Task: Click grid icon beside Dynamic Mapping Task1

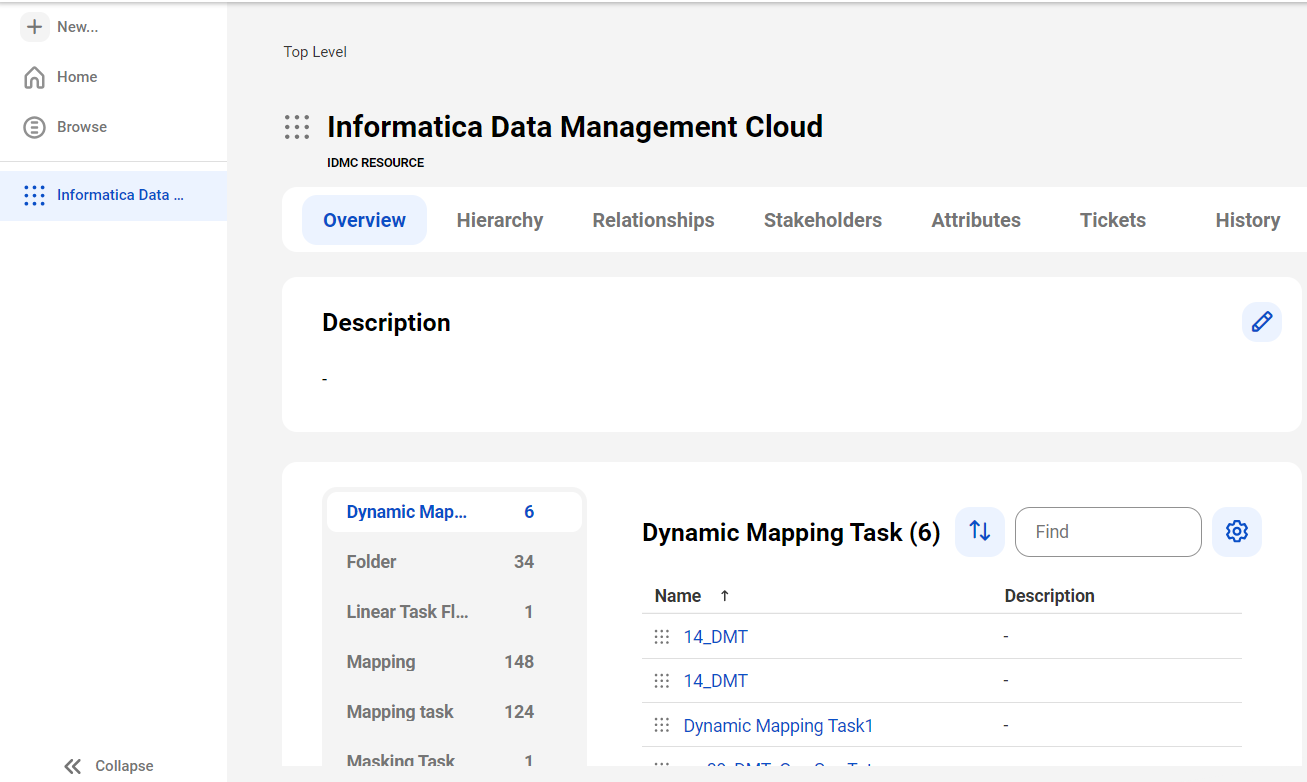Action: pos(662,725)
